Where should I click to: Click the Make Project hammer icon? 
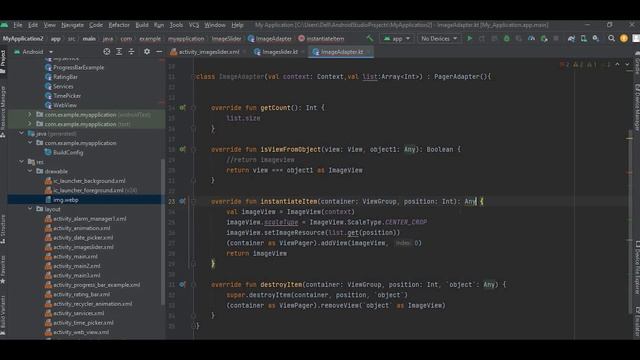pyautogui.click(x=370, y=38)
